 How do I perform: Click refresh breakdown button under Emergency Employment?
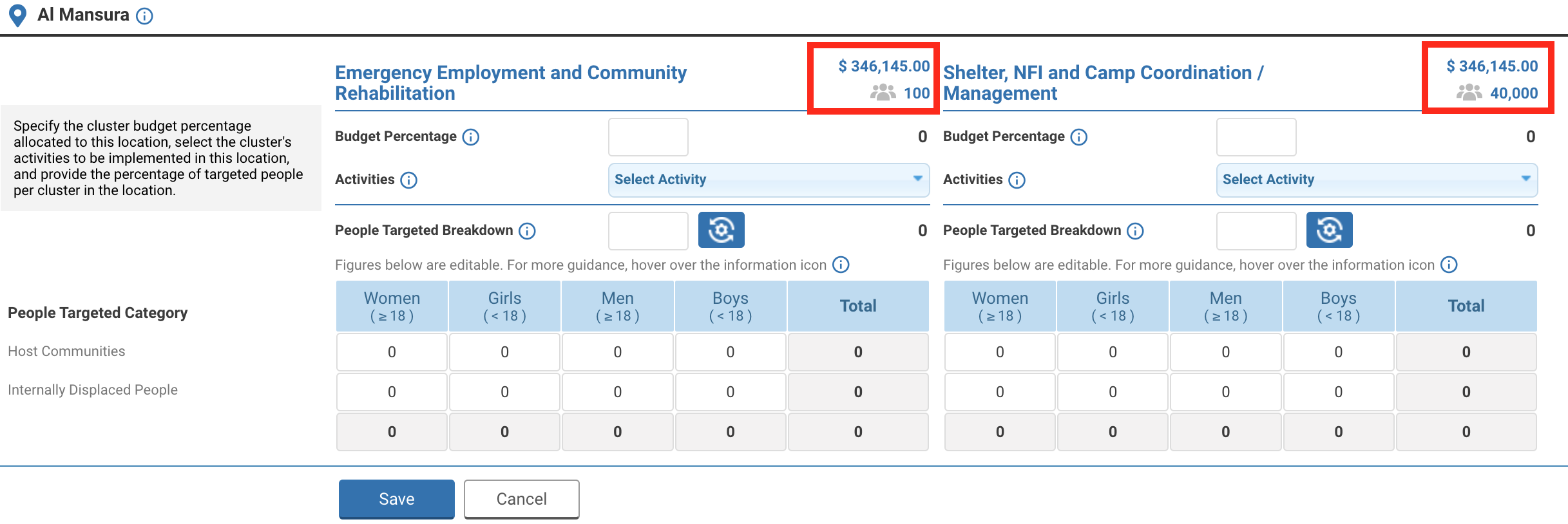[722, 230]
